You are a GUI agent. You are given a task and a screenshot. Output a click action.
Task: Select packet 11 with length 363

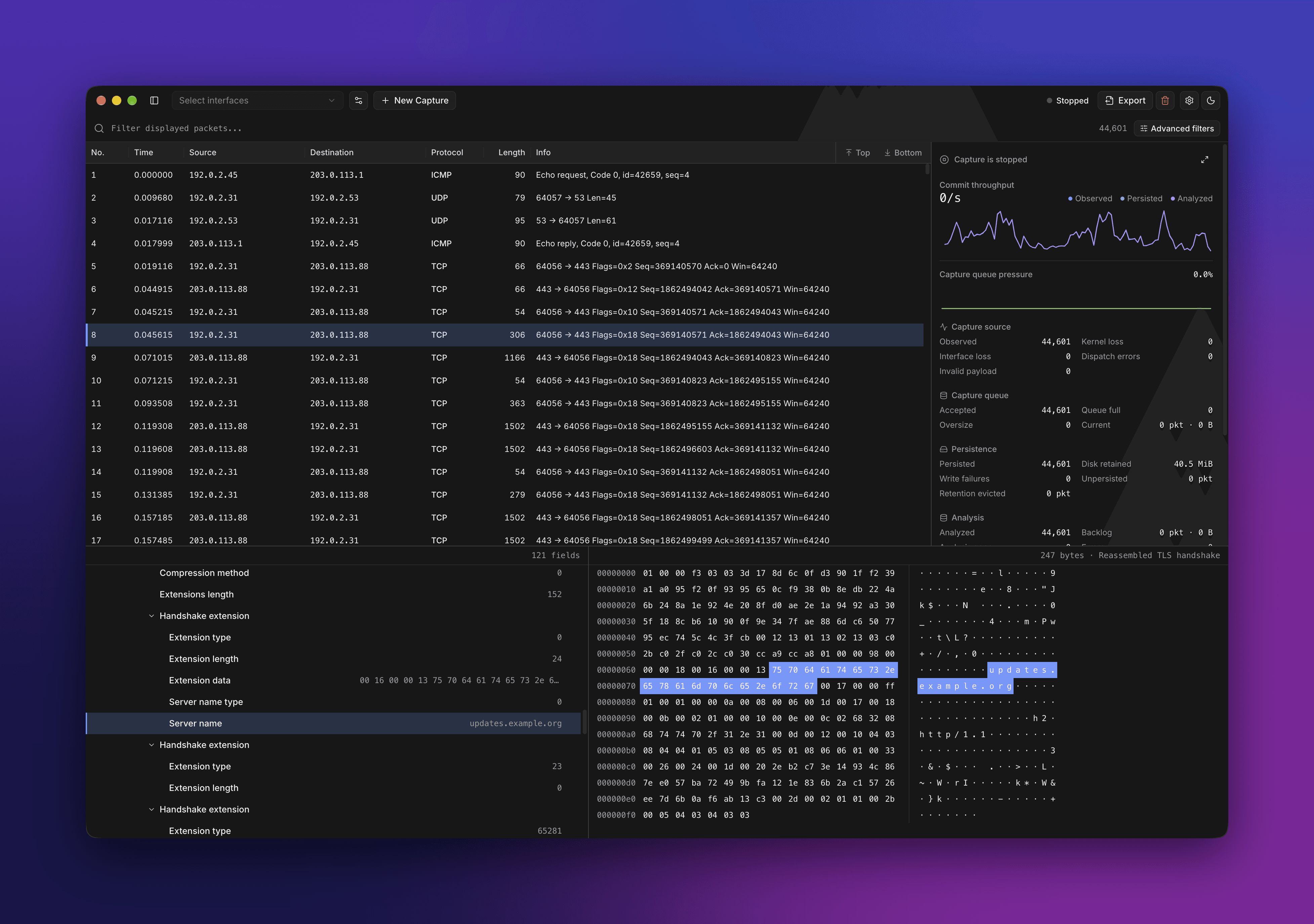(504, 403)
